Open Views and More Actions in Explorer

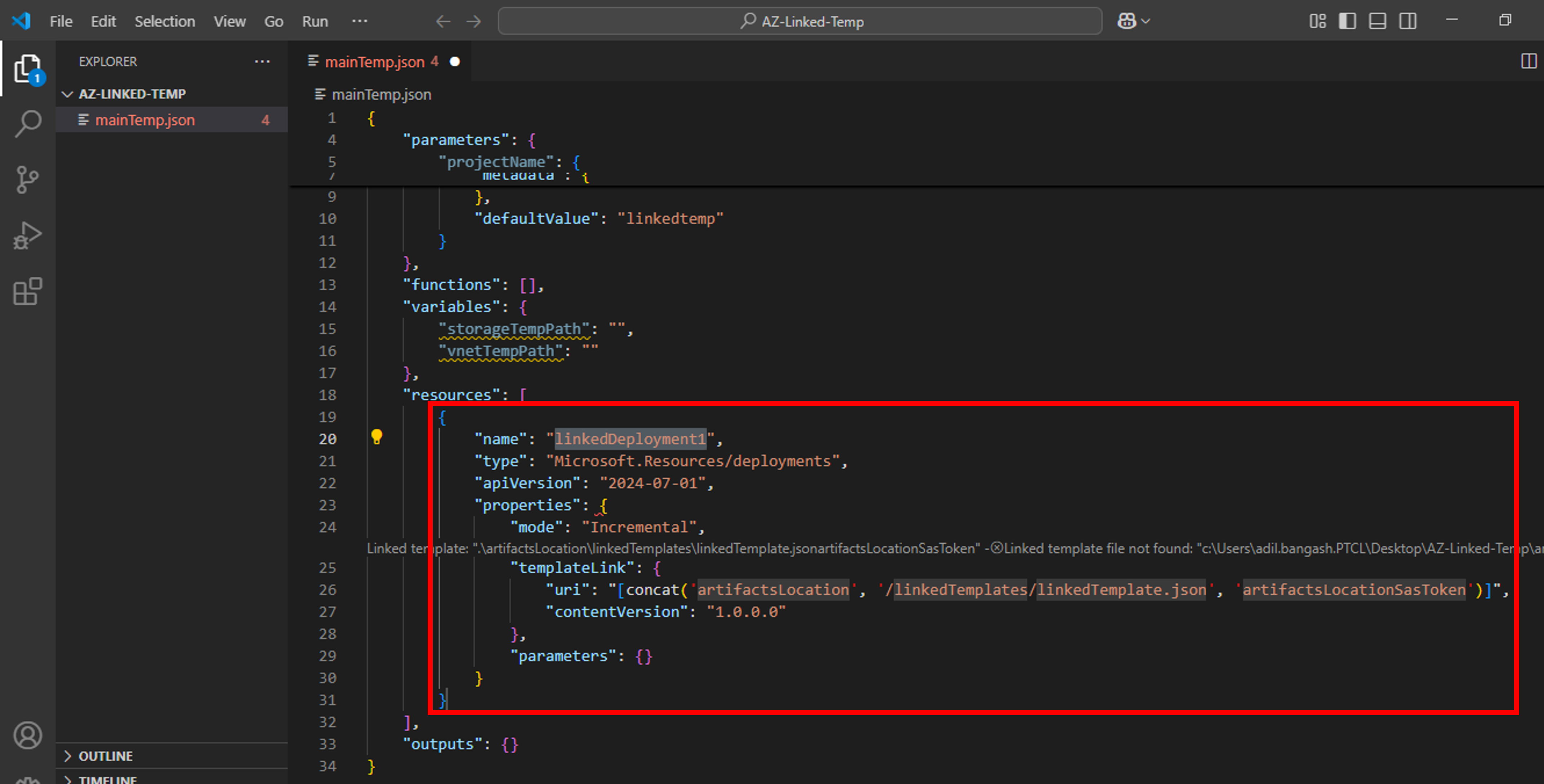[x=262, y=61]
